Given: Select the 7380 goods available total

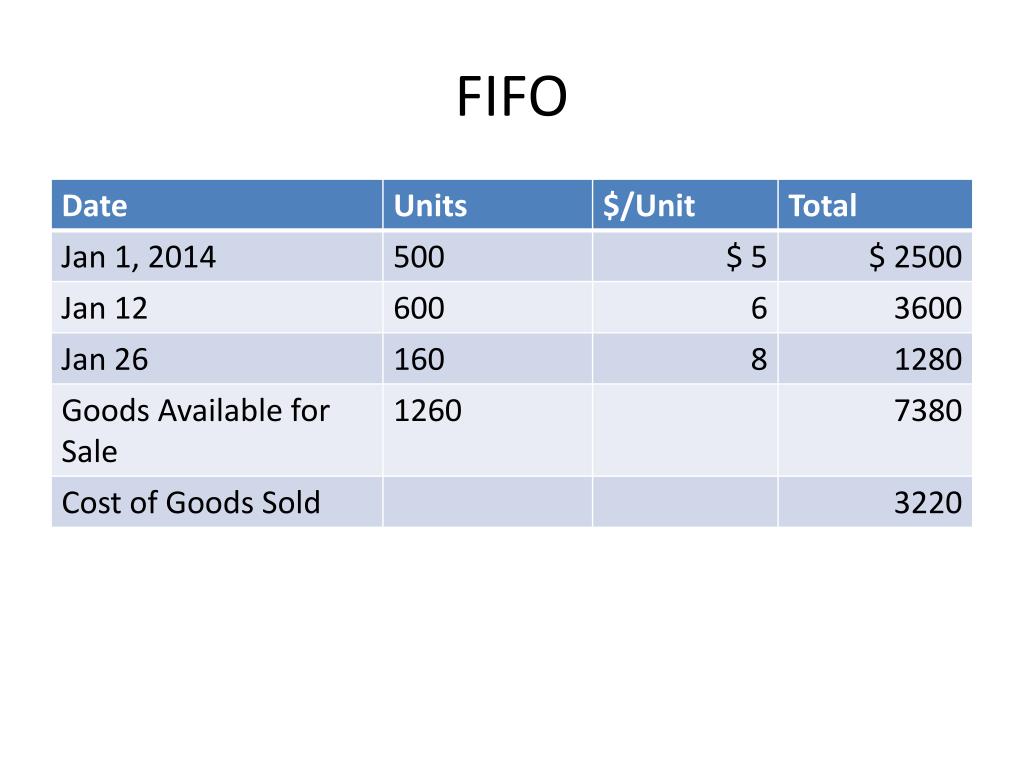Looking at the screenshot, I should point(928,410).
